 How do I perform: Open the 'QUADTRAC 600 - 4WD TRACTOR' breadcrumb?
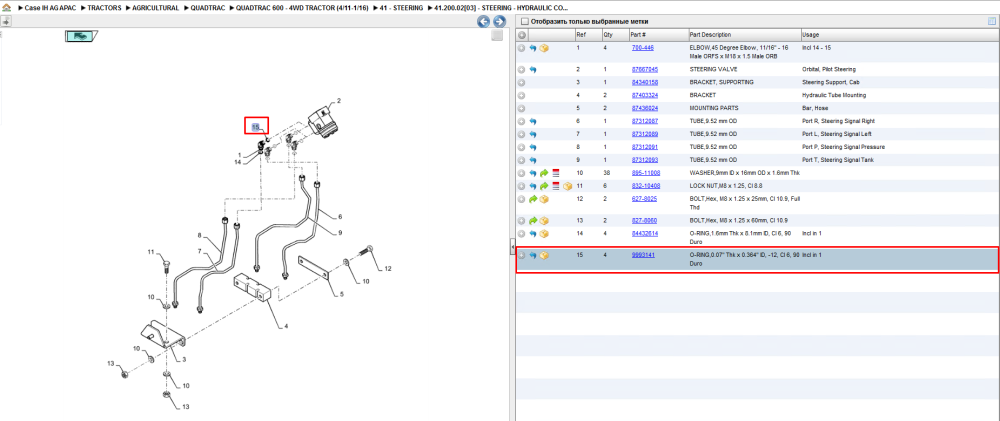tap(304, 8)
